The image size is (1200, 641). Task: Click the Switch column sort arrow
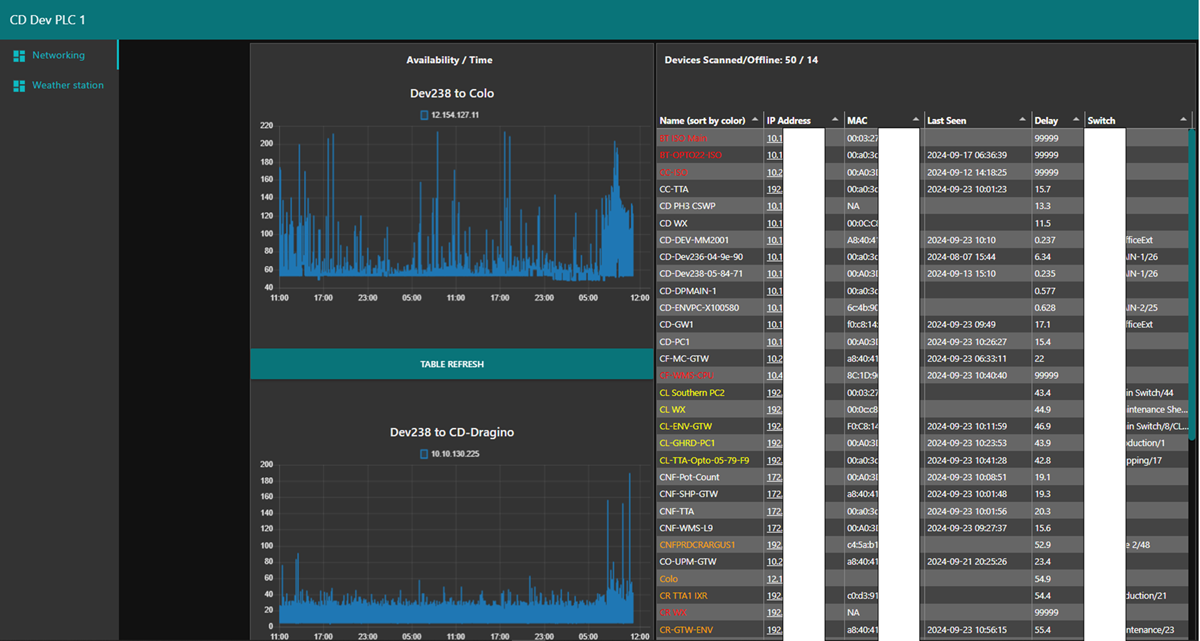1182,120
